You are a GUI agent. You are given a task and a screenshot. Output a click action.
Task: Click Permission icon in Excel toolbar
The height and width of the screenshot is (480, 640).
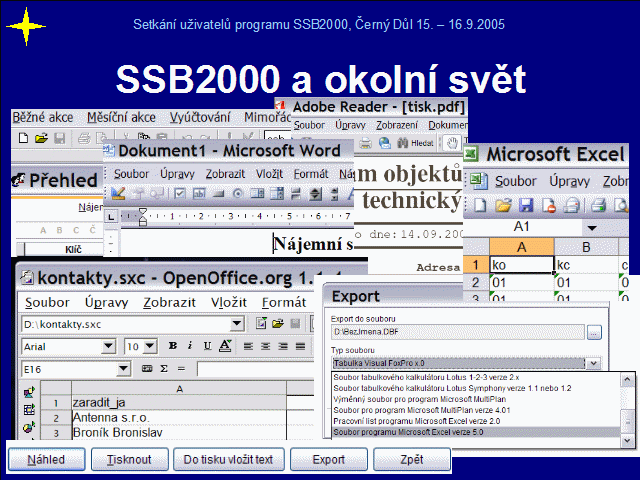click(549, 205)
